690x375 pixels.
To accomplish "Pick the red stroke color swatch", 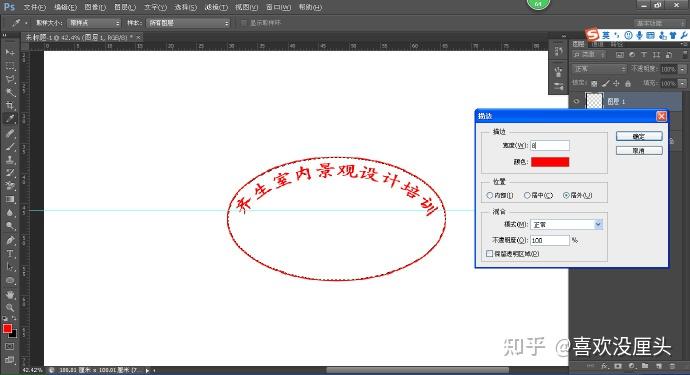I will (550, 162).
